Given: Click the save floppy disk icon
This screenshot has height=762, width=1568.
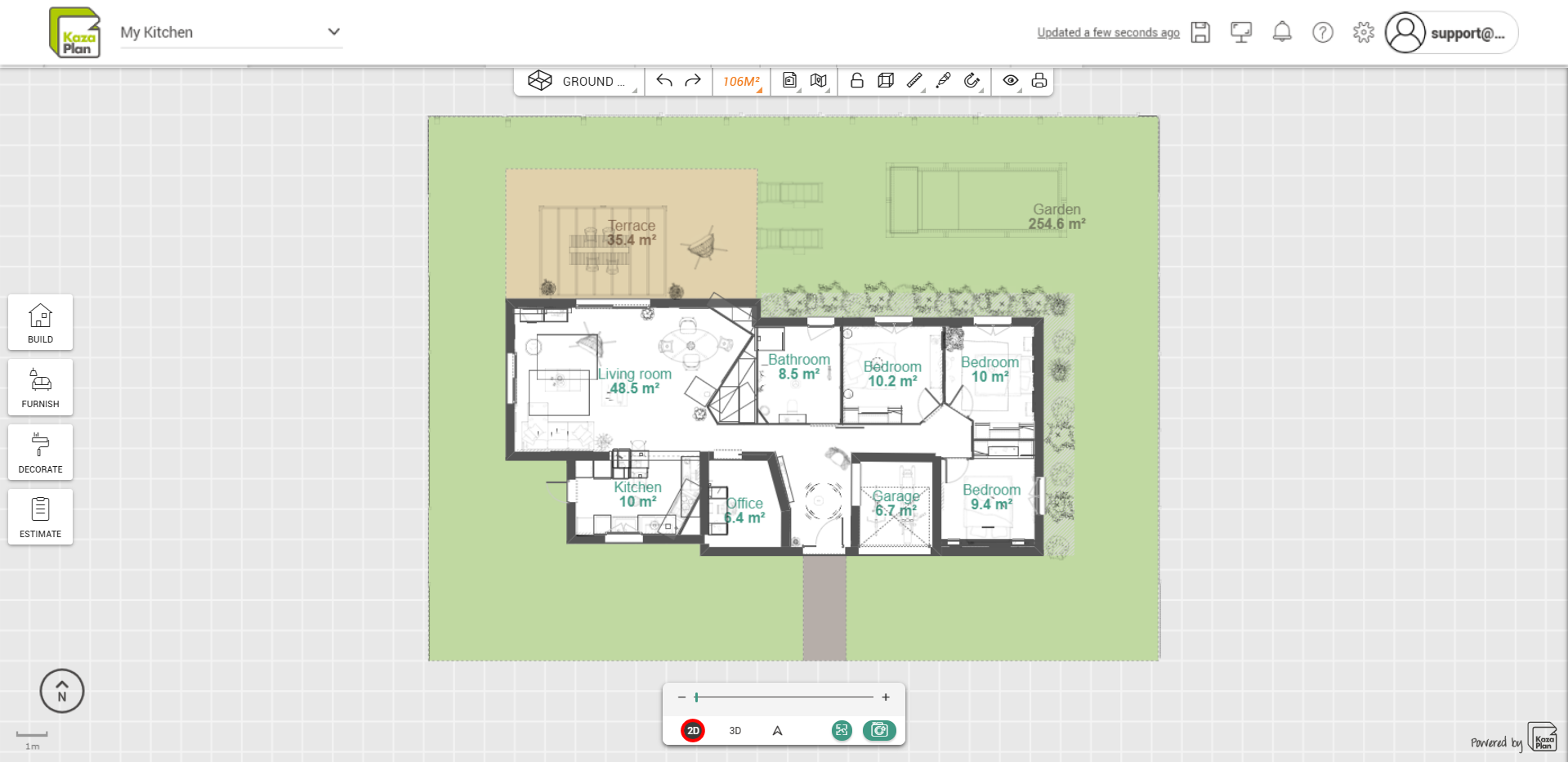Looking at the screenshot, I should [1200, 33].
